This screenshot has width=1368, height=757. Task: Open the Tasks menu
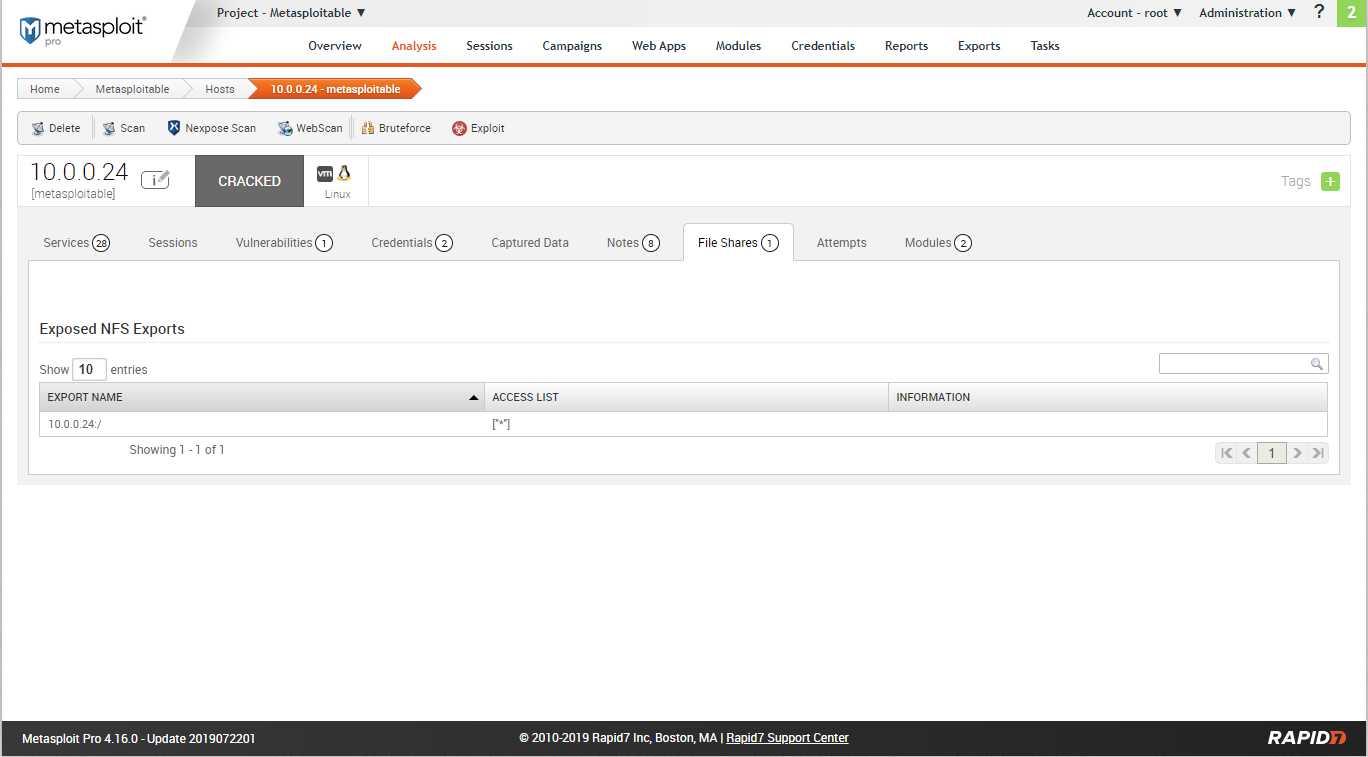1045,46
